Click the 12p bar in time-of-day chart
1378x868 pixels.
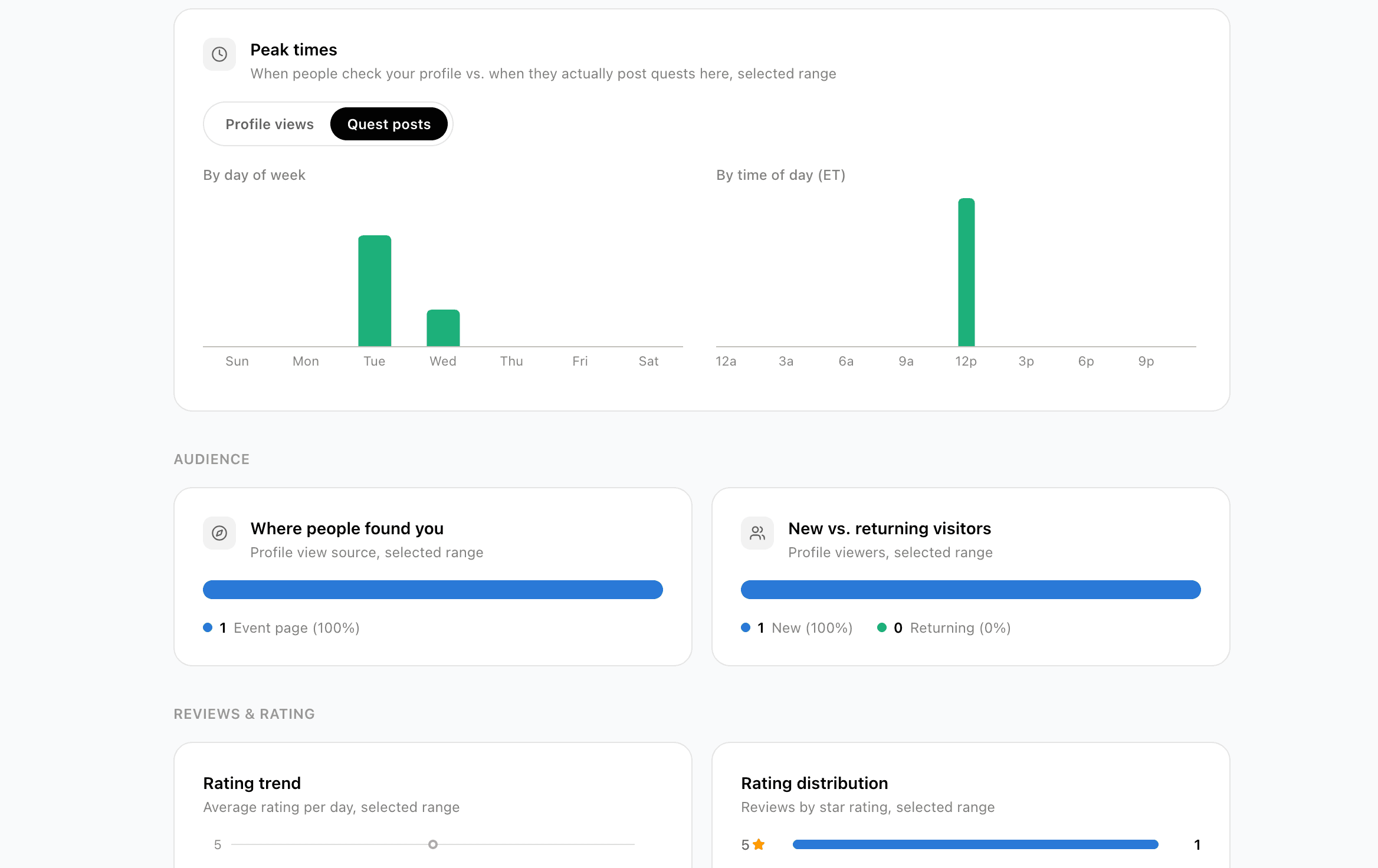(966, 272)
